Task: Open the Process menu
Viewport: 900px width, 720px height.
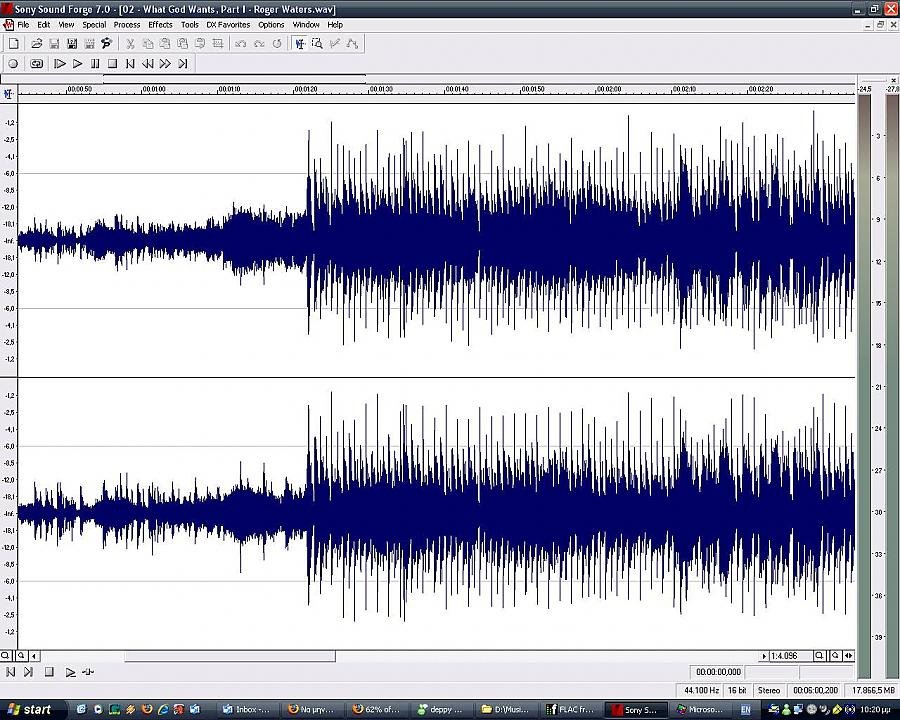Action: click(x=127, y=25)
